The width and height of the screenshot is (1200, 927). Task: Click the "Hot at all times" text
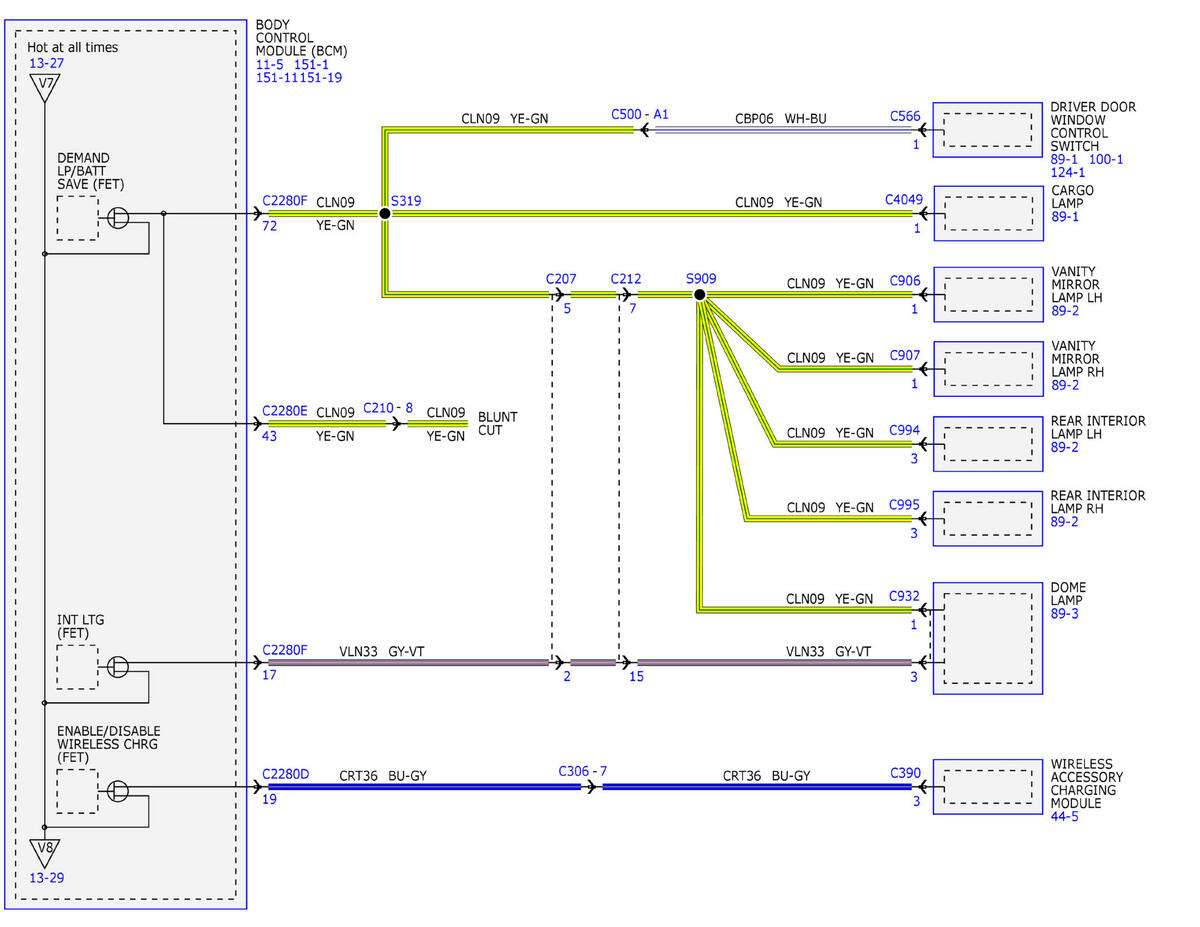point(72,47)
